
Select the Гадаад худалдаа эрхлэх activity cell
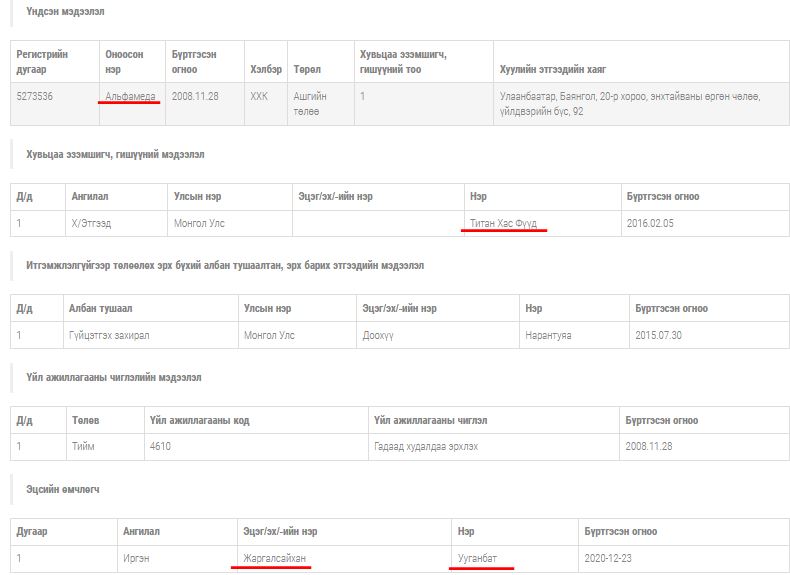click(x=425, y=446)
